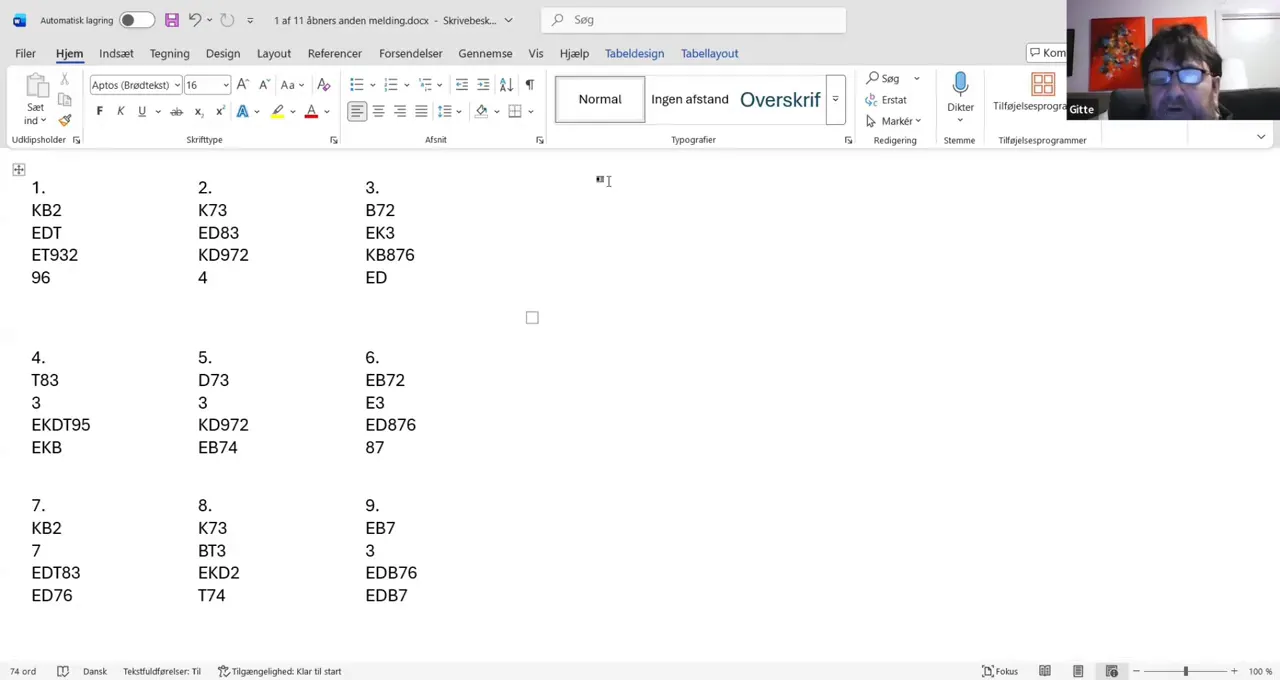Toggle show paragraph marks (pilcrow)
Screen dimensions: 1280x680
[529, 85]
